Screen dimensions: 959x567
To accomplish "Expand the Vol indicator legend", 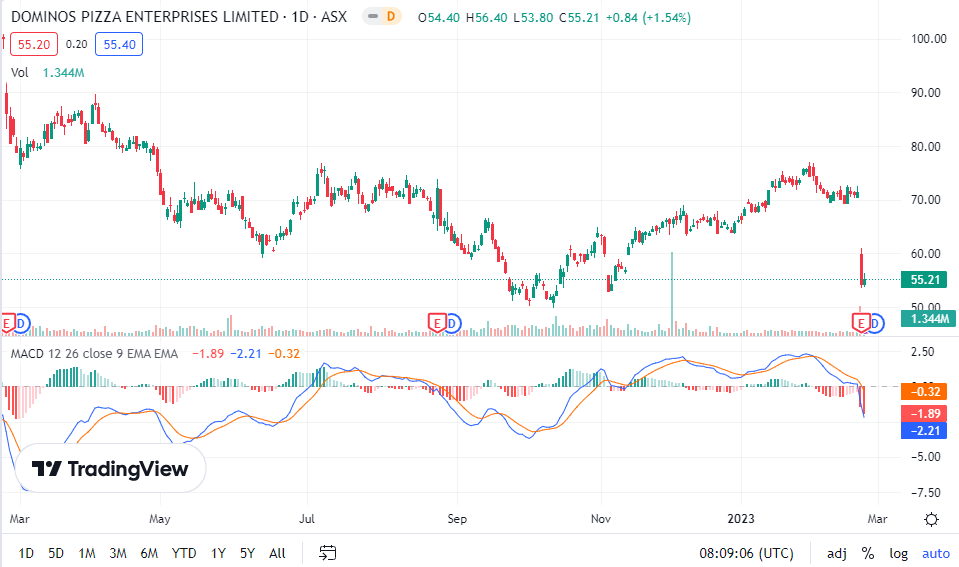I will pyautogui.click(x=20, y=72).
